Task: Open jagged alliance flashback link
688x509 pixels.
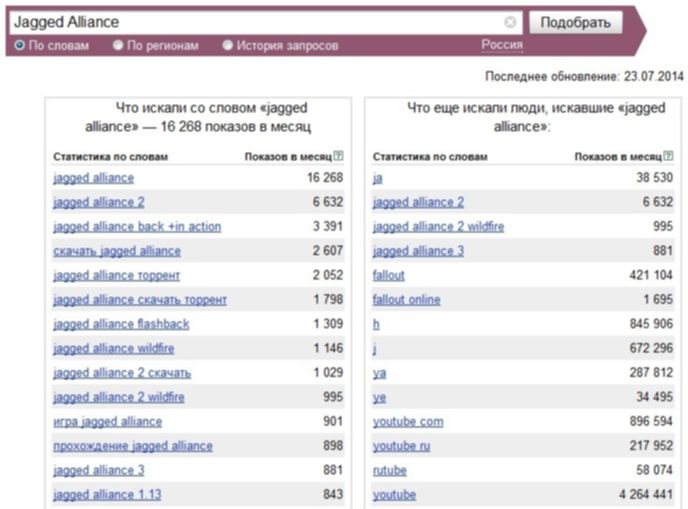Action: [x=121, y=324]
